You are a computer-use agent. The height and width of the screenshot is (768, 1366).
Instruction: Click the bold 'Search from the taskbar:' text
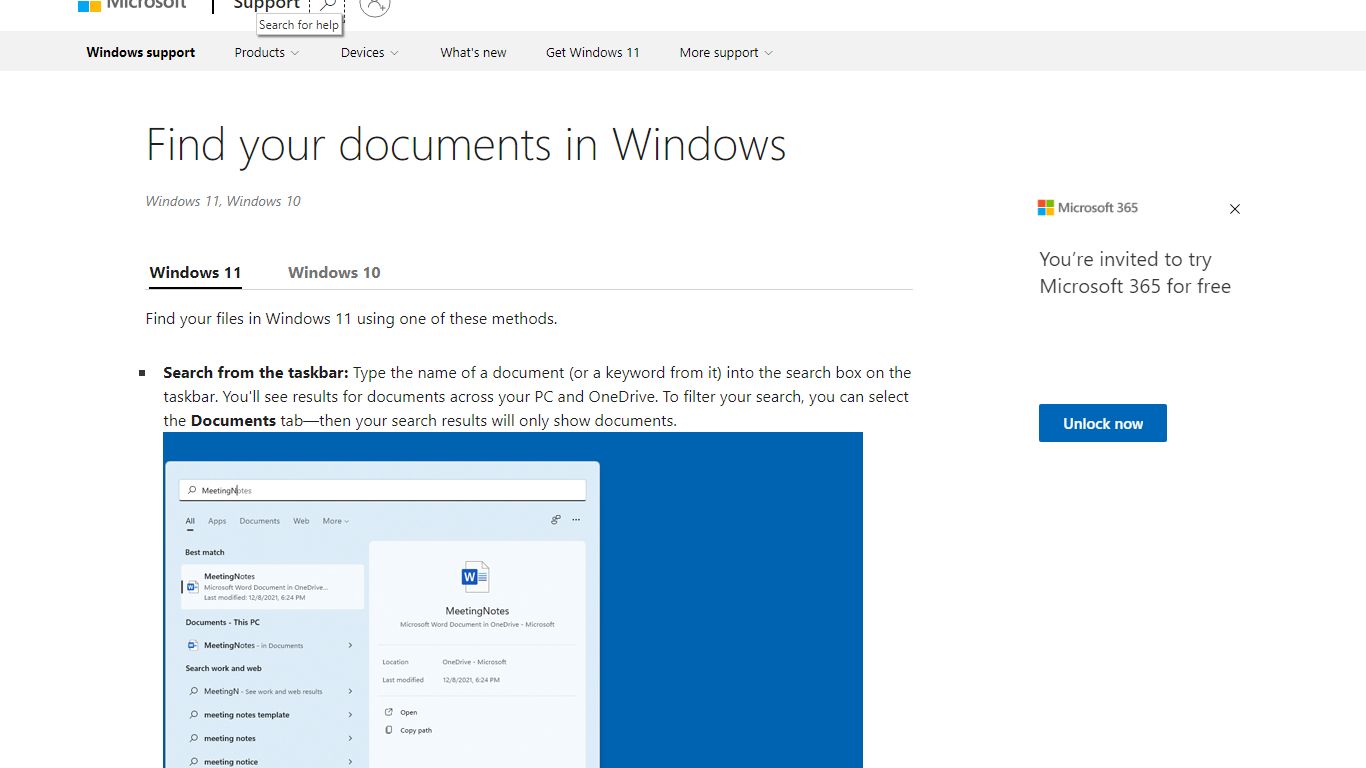click(256, 373)
